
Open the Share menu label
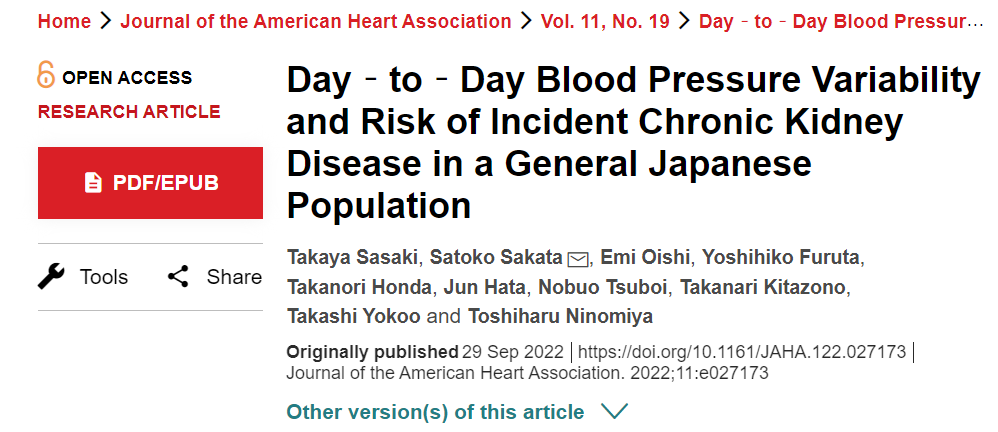234,277
